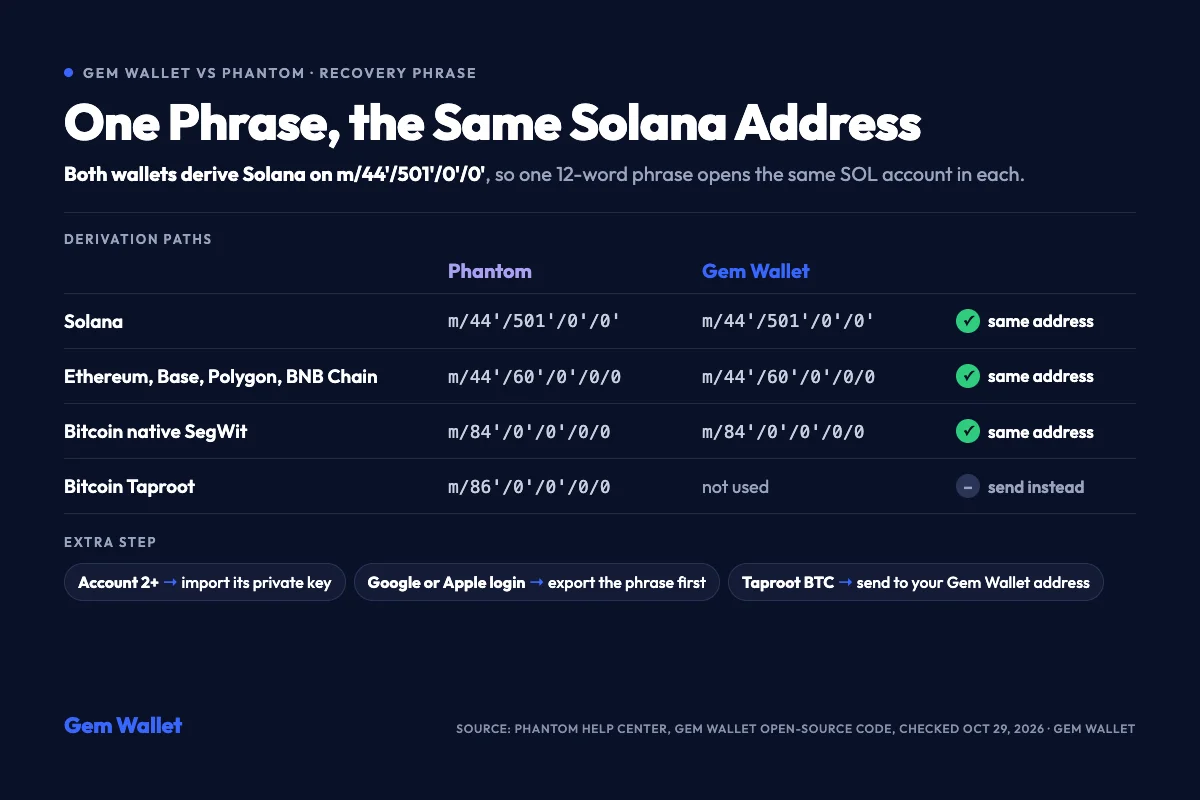Image resolution: width=1200 pixels, height=800 pixels.
Task: Click the arrow in the Account 2+ chip
Action: pyautogui.click(x=170, y=582)
